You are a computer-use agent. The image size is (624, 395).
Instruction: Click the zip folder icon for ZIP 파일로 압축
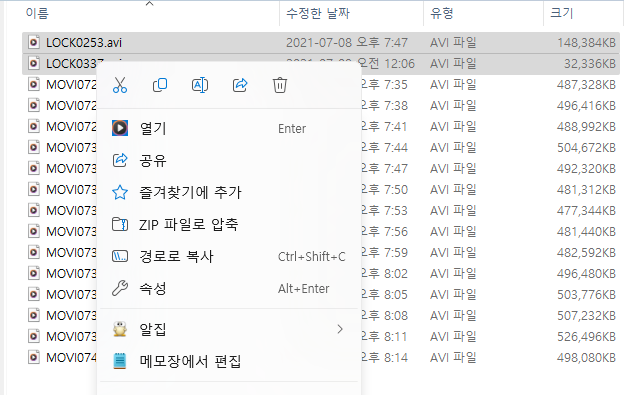coord(120,224)
